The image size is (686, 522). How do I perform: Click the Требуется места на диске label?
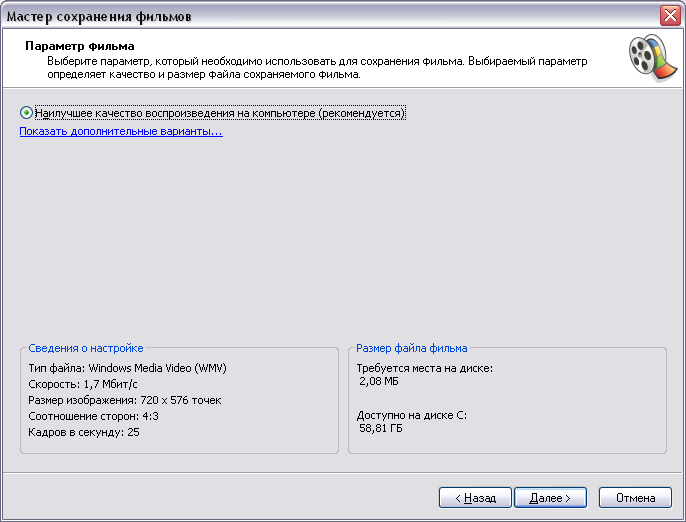click(x=424, y=368)
